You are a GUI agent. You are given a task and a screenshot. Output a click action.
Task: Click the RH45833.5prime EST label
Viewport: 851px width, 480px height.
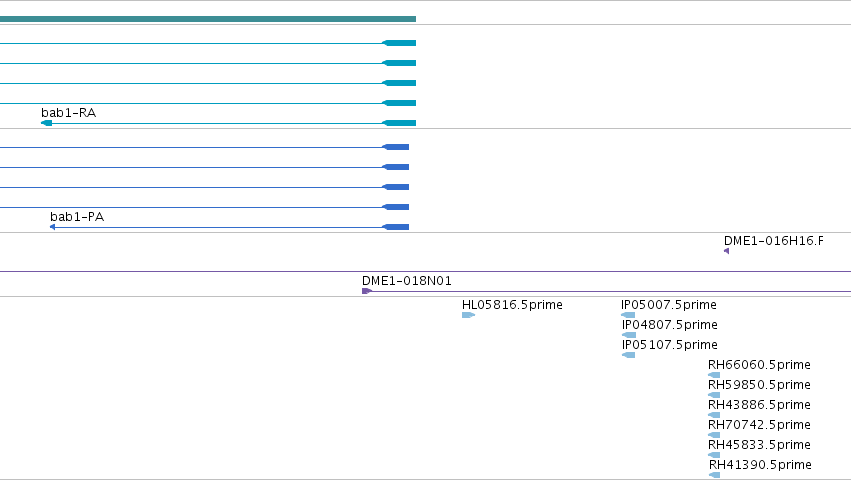click(759, 445)
